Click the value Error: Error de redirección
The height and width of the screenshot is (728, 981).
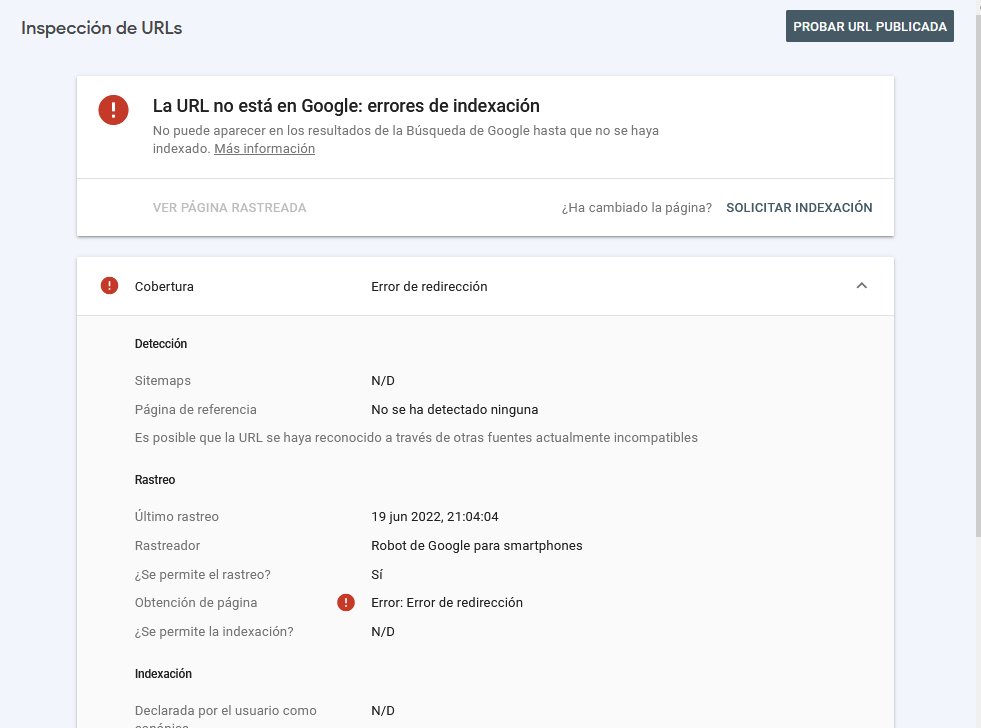pos(447,603)
